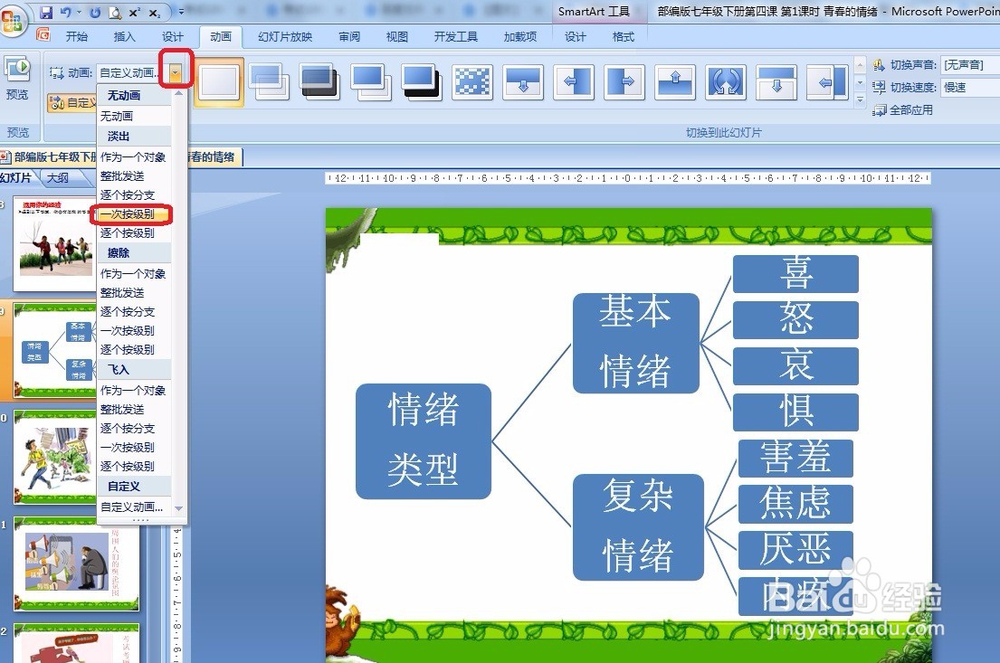Apply the Wipe Left transition
Viewport: 1000px width, 663px height.
(573, 82)
